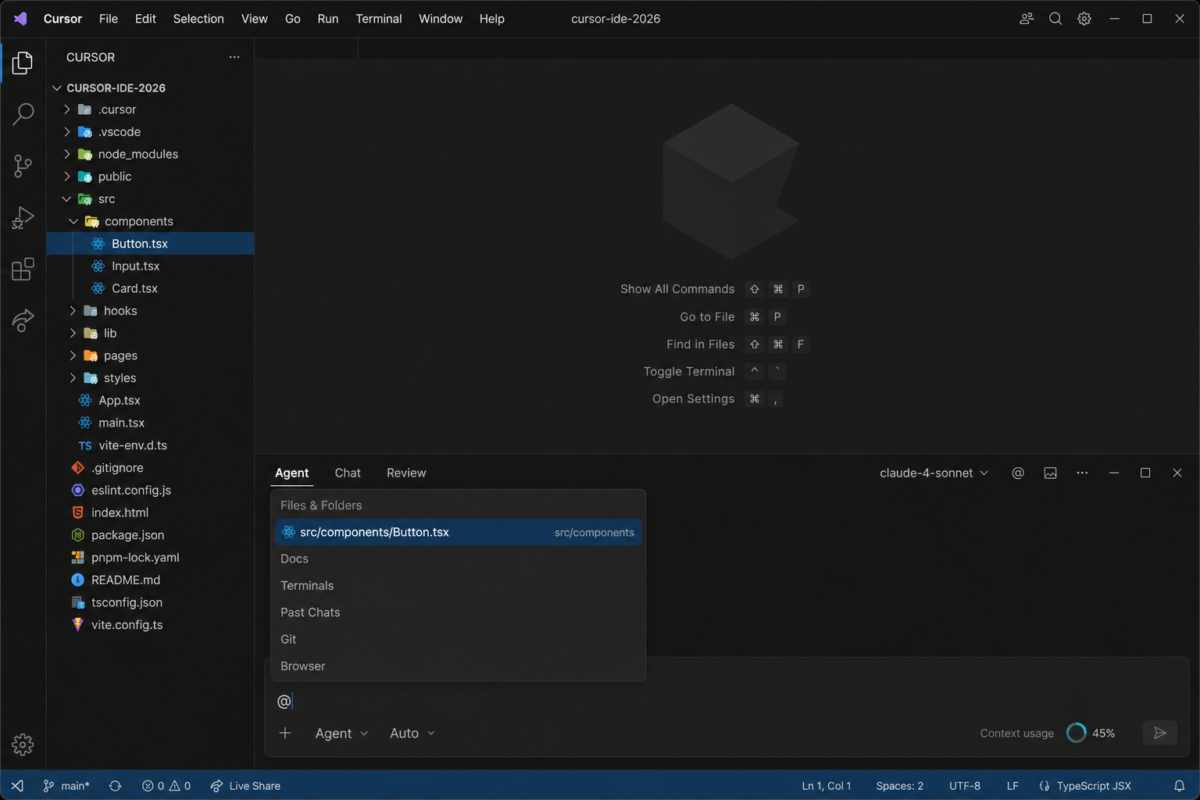Click the title bar search icon
This screenshot has width=1200, height=800.
1055,19
